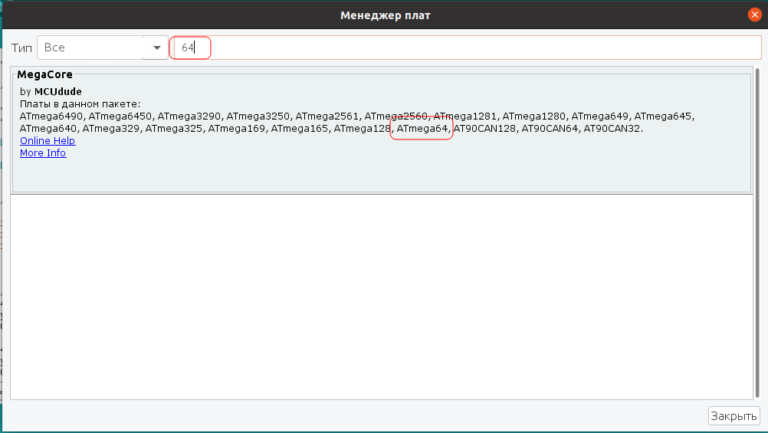Click the ATmega1281 board name
The image size is (768, 433).
point(465,117)
